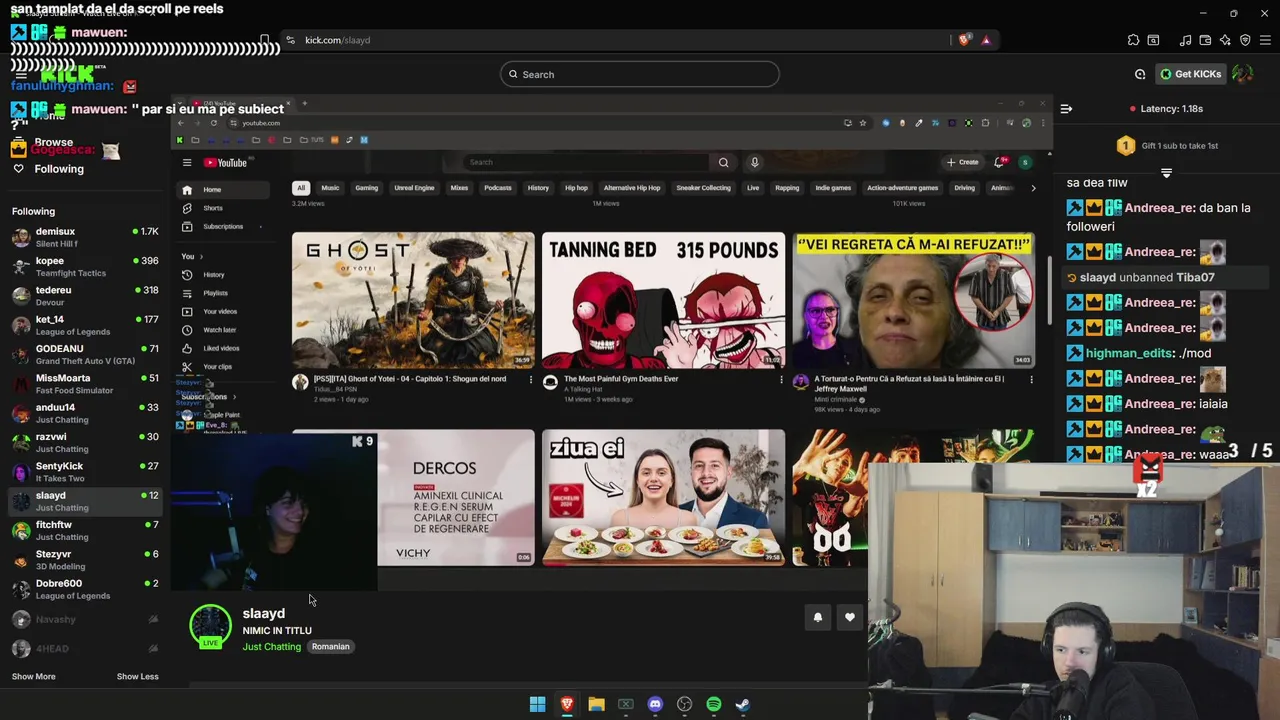Open OBS Studio from the taskbar
The height and width of the screenshot is (720, 1280).
pos(684,704)
